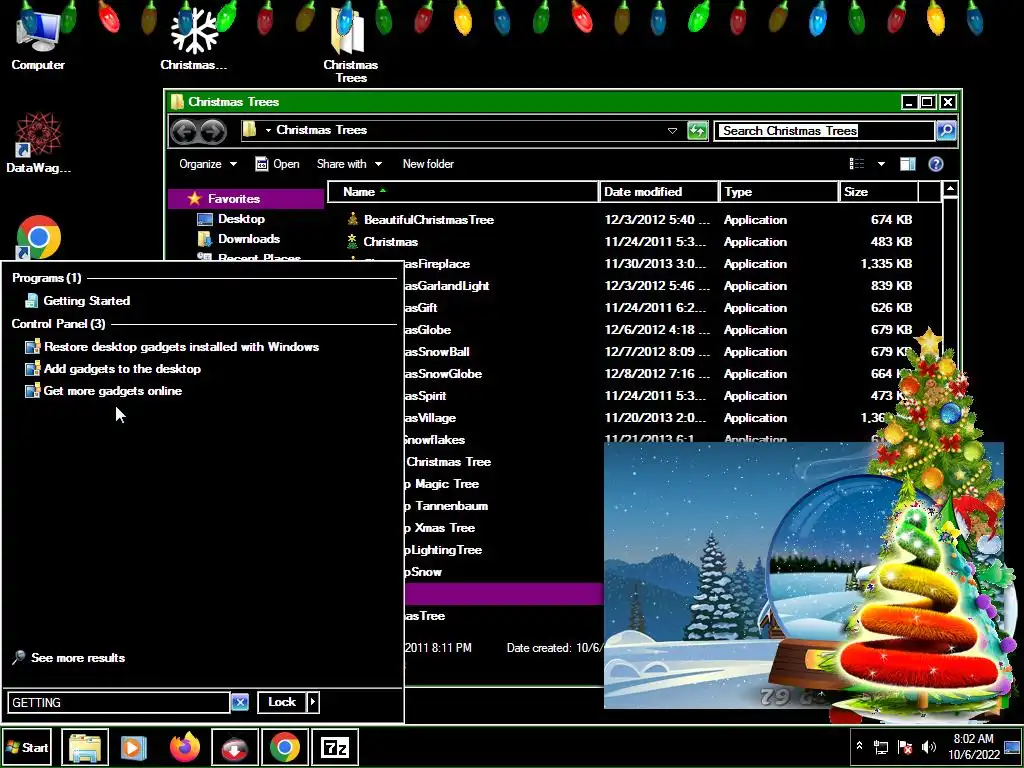Select Downloads in navigation pane
1024x768 pixels.
[239, 239]
